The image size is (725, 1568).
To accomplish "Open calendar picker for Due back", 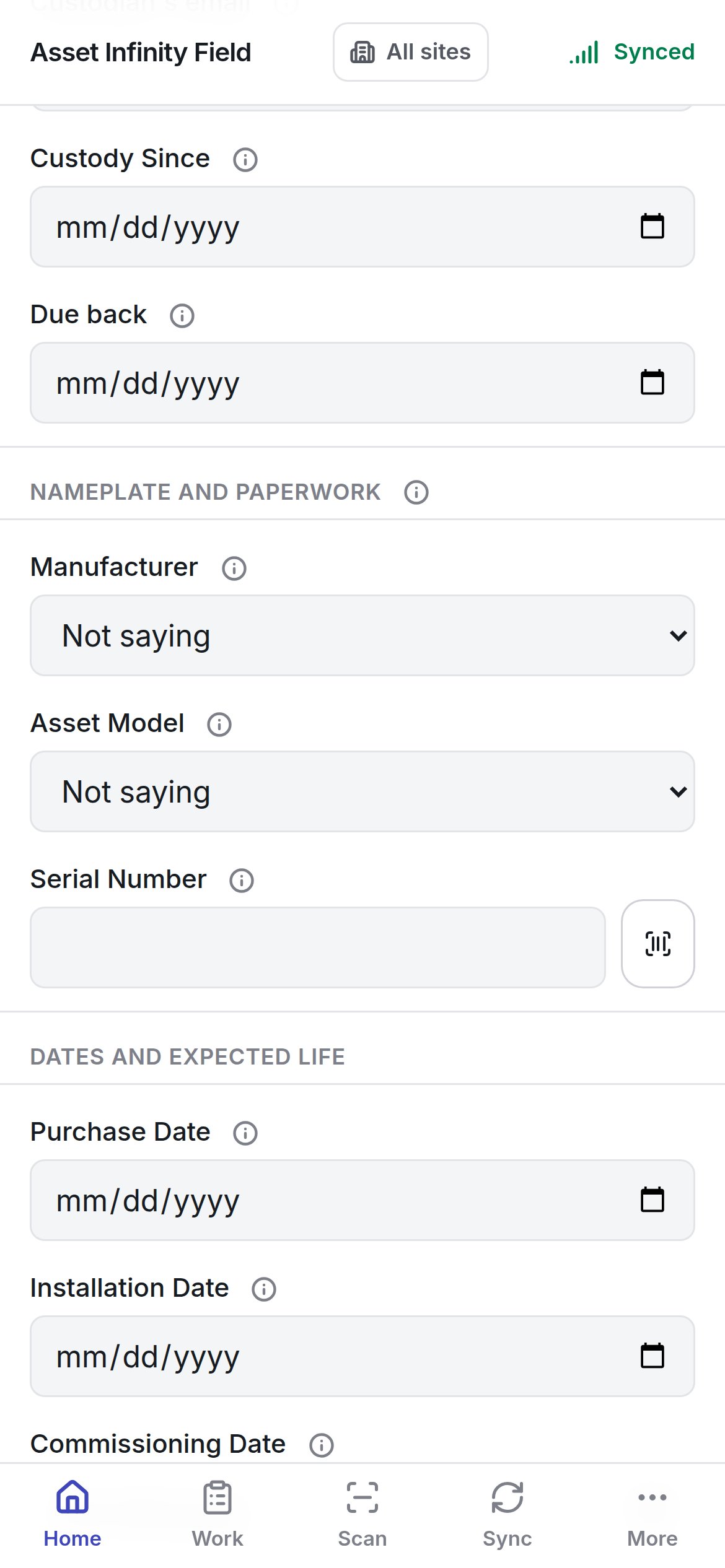I will pos(652,382).
